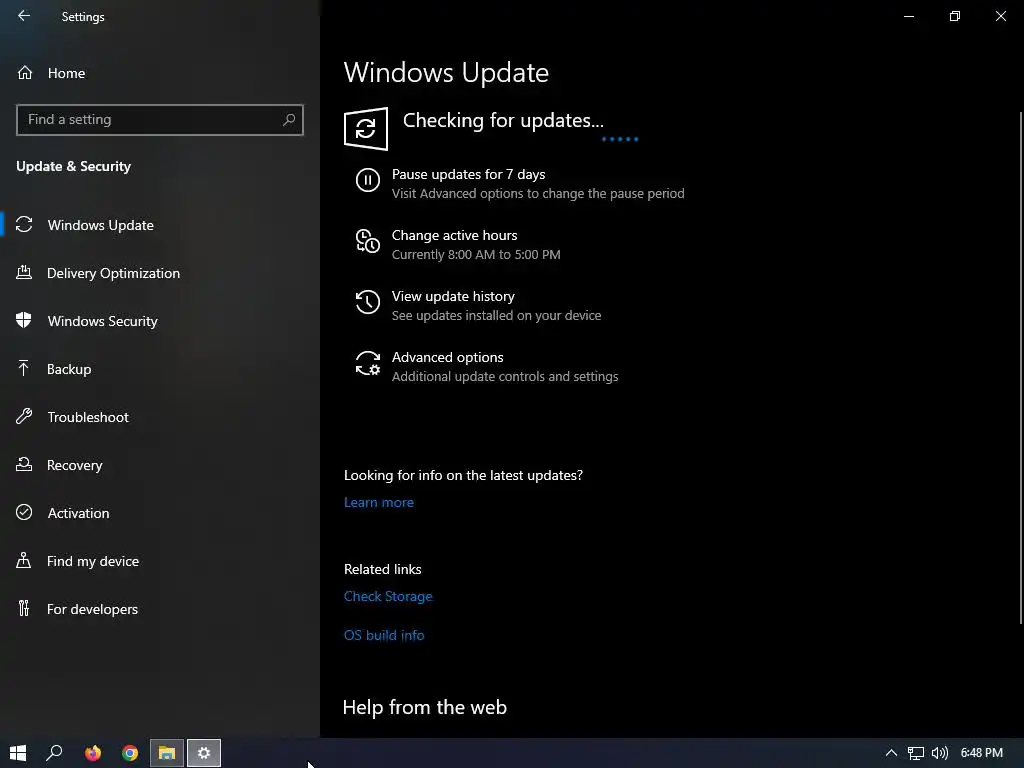Click the Windows Update sync arrows sidebar icon

click(24, 225)
